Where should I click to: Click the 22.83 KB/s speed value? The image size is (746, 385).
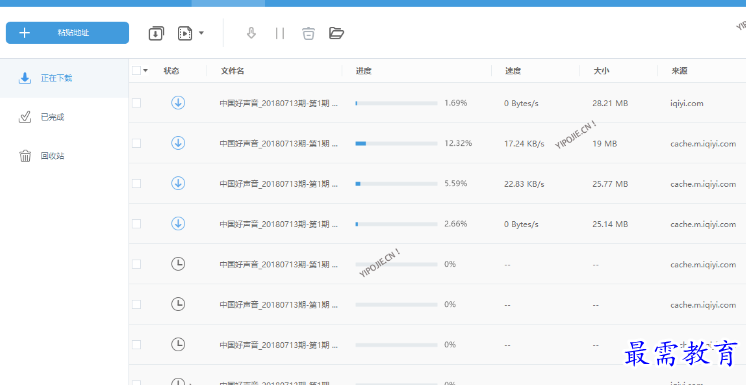(524, 184)
